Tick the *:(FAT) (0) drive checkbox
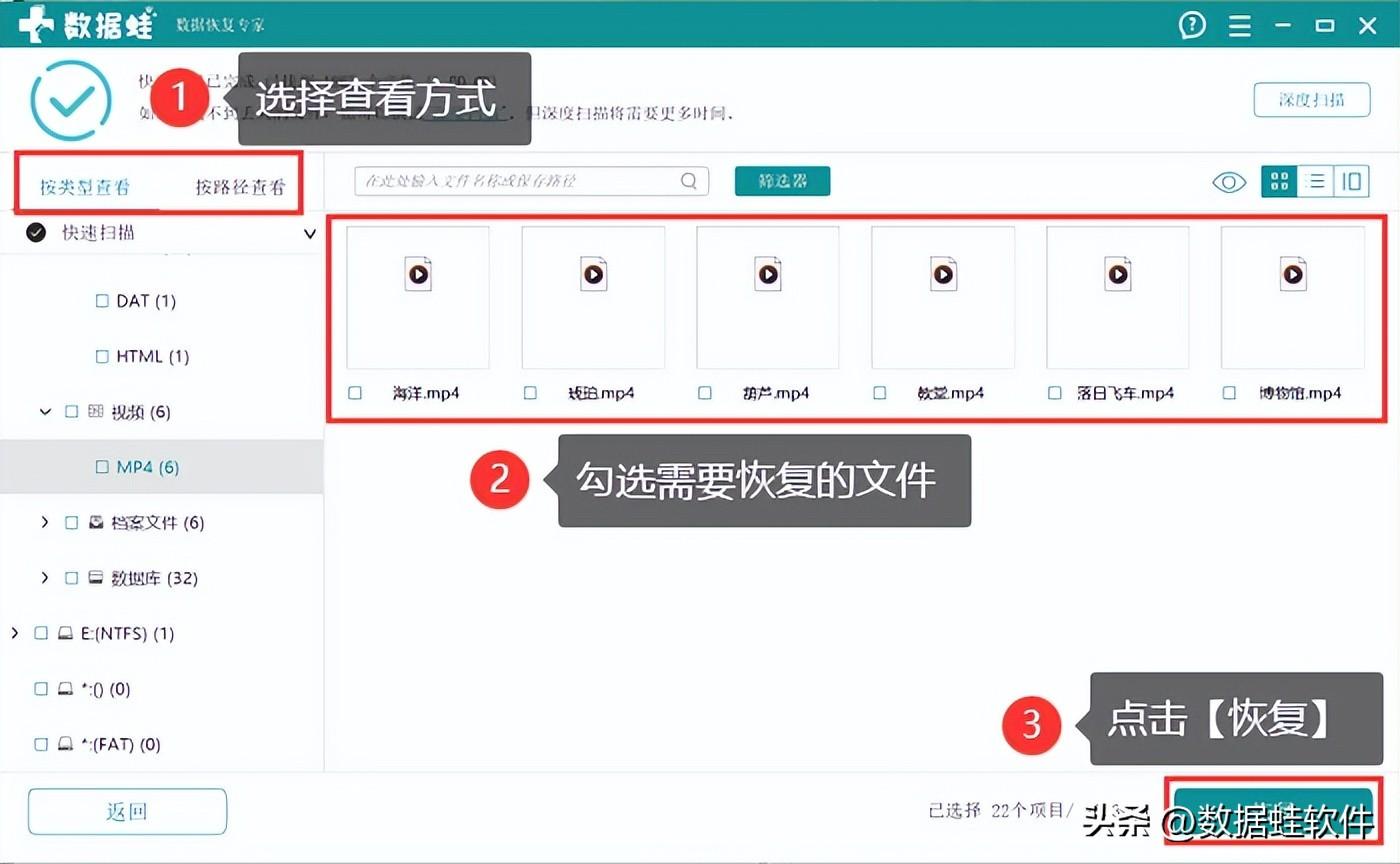 coord(41,744)
